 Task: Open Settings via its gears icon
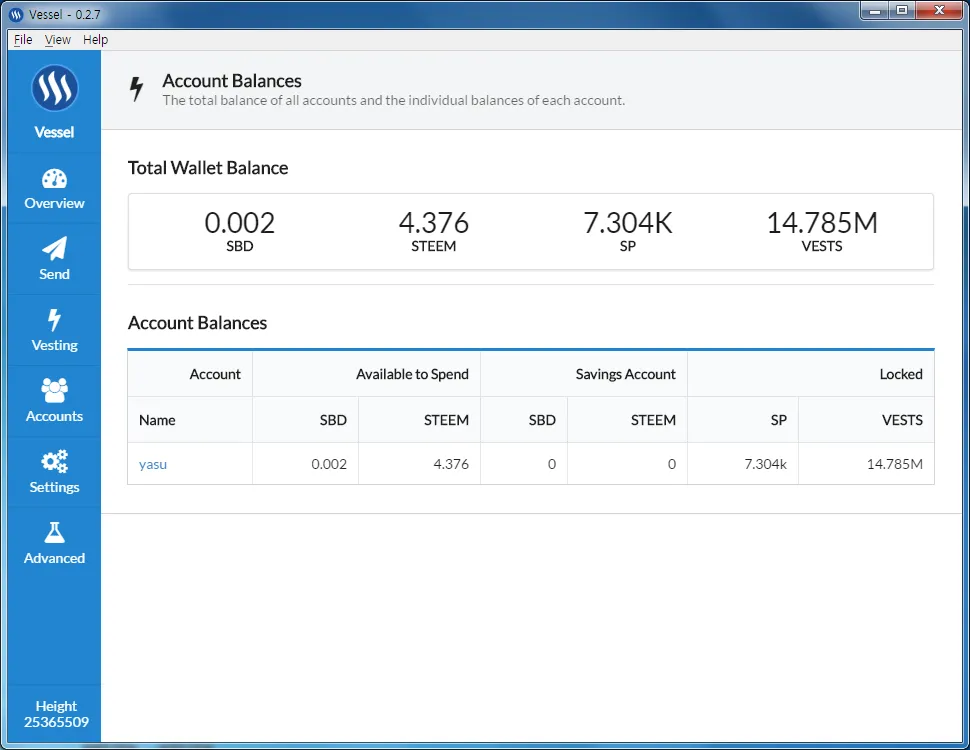click(54, 462)
